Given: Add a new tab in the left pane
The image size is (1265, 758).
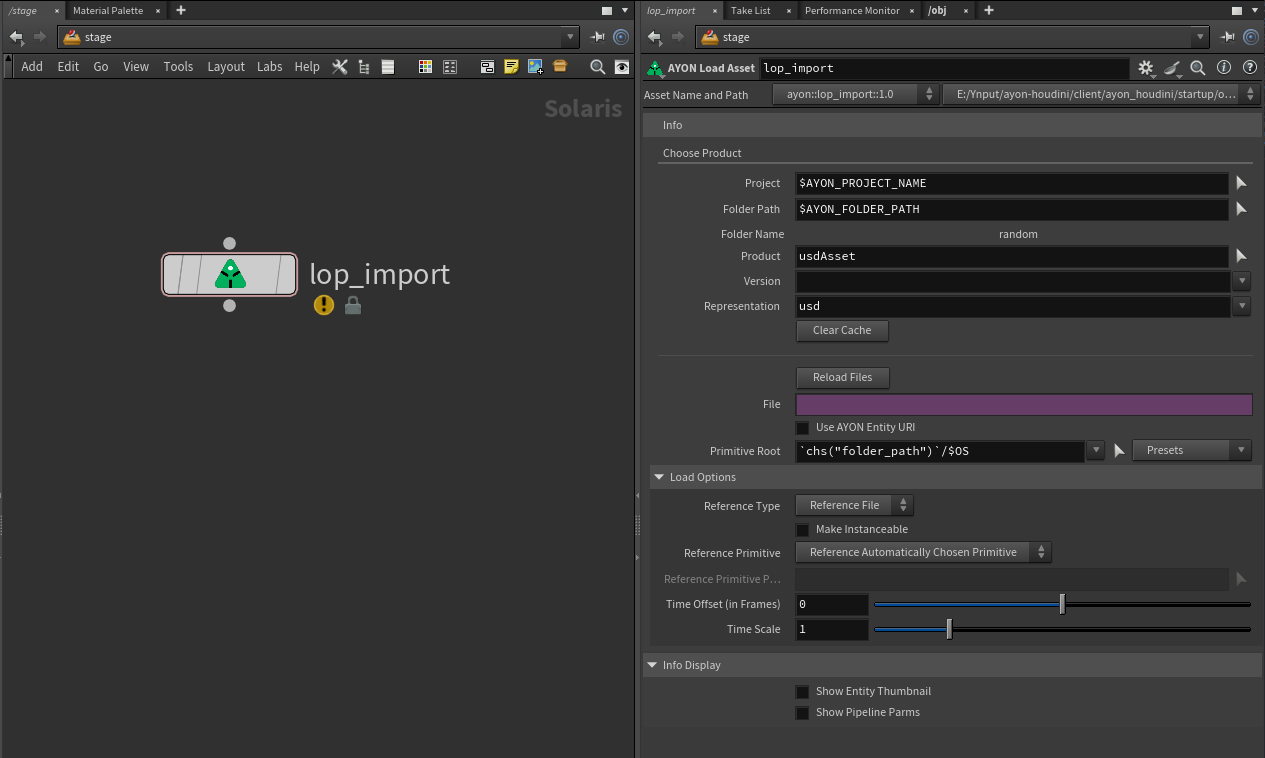Looking at the screenshot, I should [x=181, y=10].
